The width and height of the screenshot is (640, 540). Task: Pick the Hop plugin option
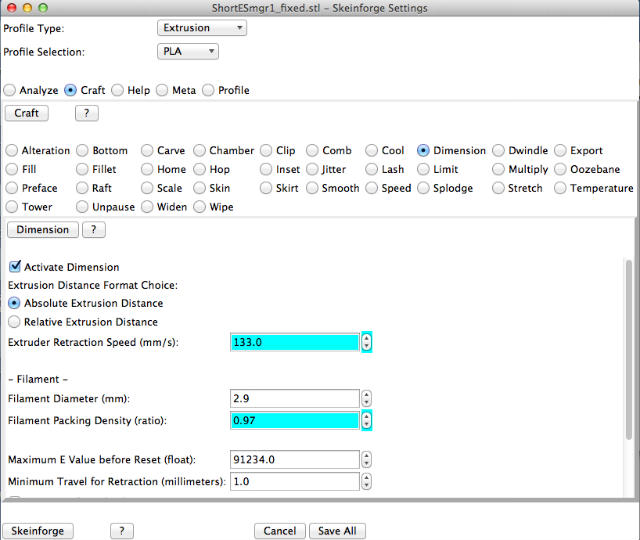coord(199,169)
